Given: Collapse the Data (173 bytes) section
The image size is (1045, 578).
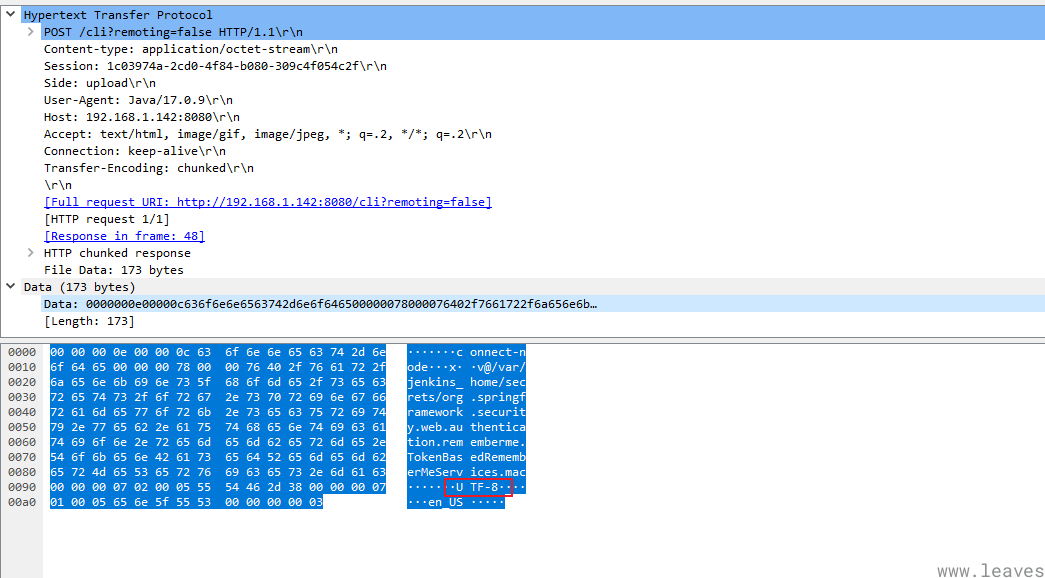Looking at the screenshot, I should point(11,287).
